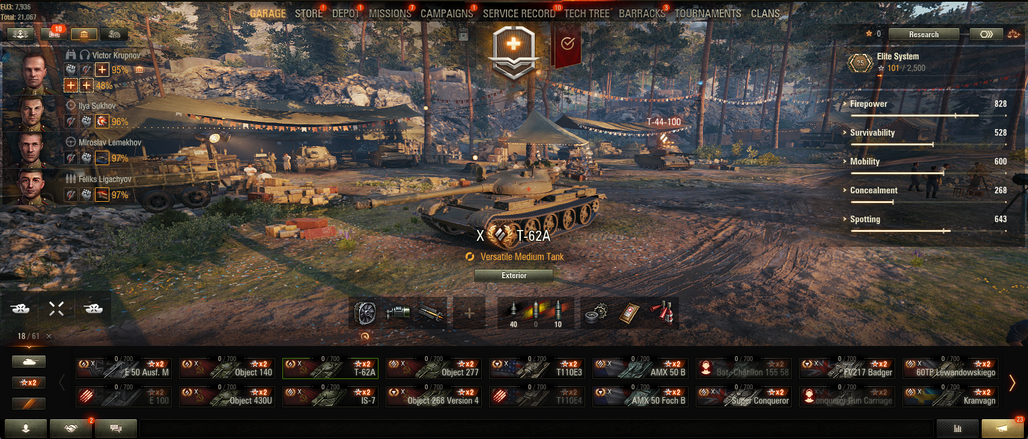Open the gun rammer equipment slot
Viewport: 1028px width, 439px height.
tap(431, 313)
